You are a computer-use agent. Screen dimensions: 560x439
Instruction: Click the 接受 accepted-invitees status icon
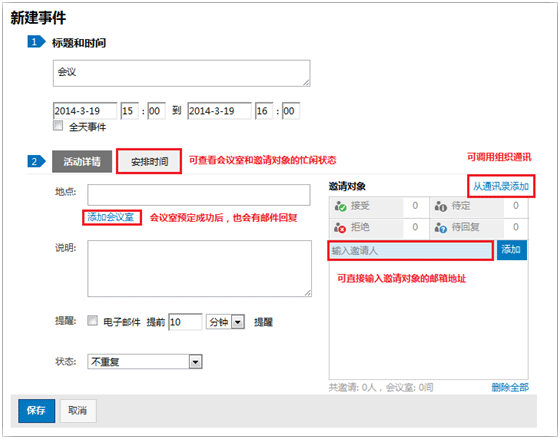click(340, 206)
